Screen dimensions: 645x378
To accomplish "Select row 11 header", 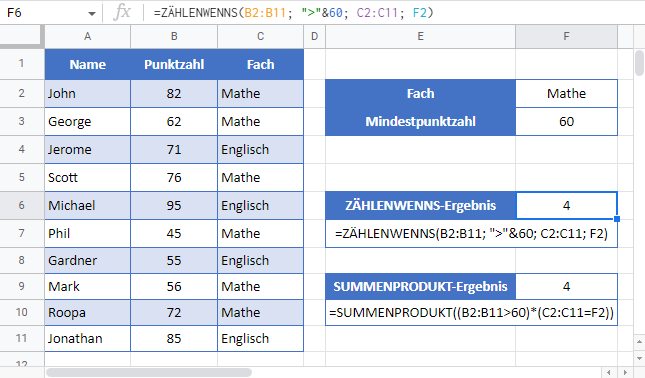I will (x=21, y=338).
